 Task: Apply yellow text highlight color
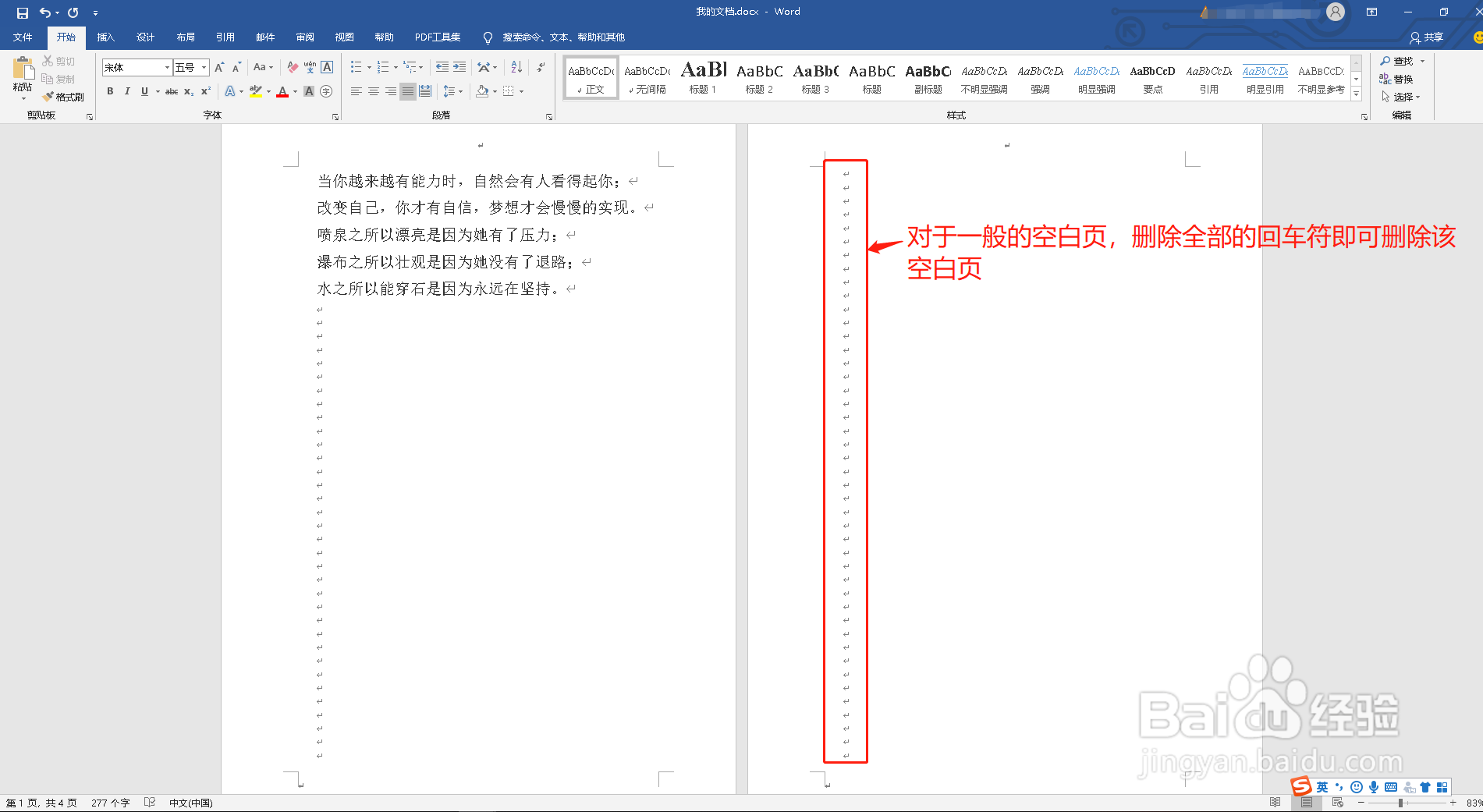[256, 91]
